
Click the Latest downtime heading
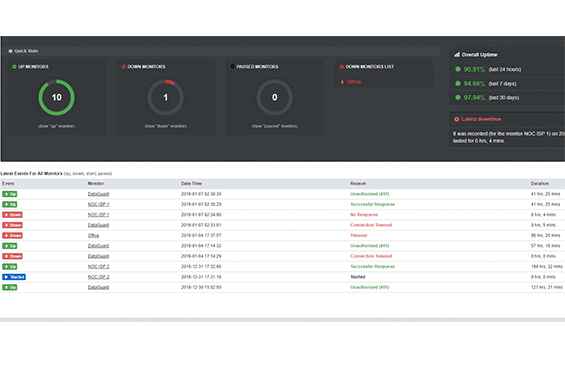[x=481, y=119]
